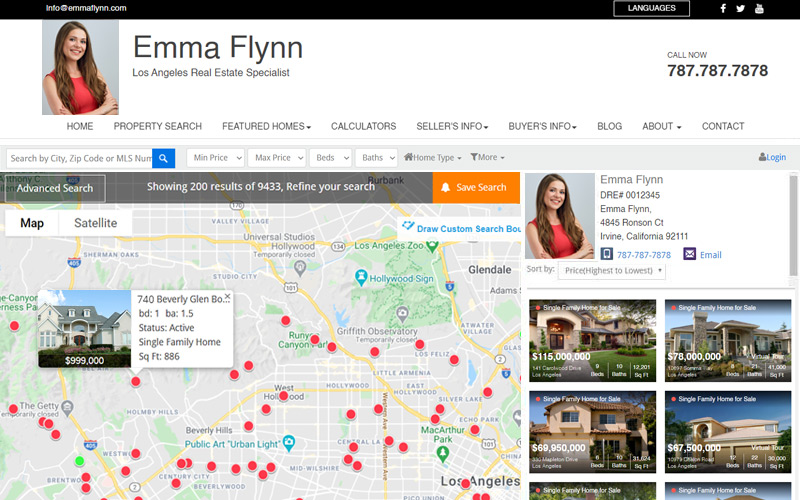This screenshot has height=500, width=800.
Task: Open the $115,000,000 listing thumbnail
Action: (x=592, y=340)
